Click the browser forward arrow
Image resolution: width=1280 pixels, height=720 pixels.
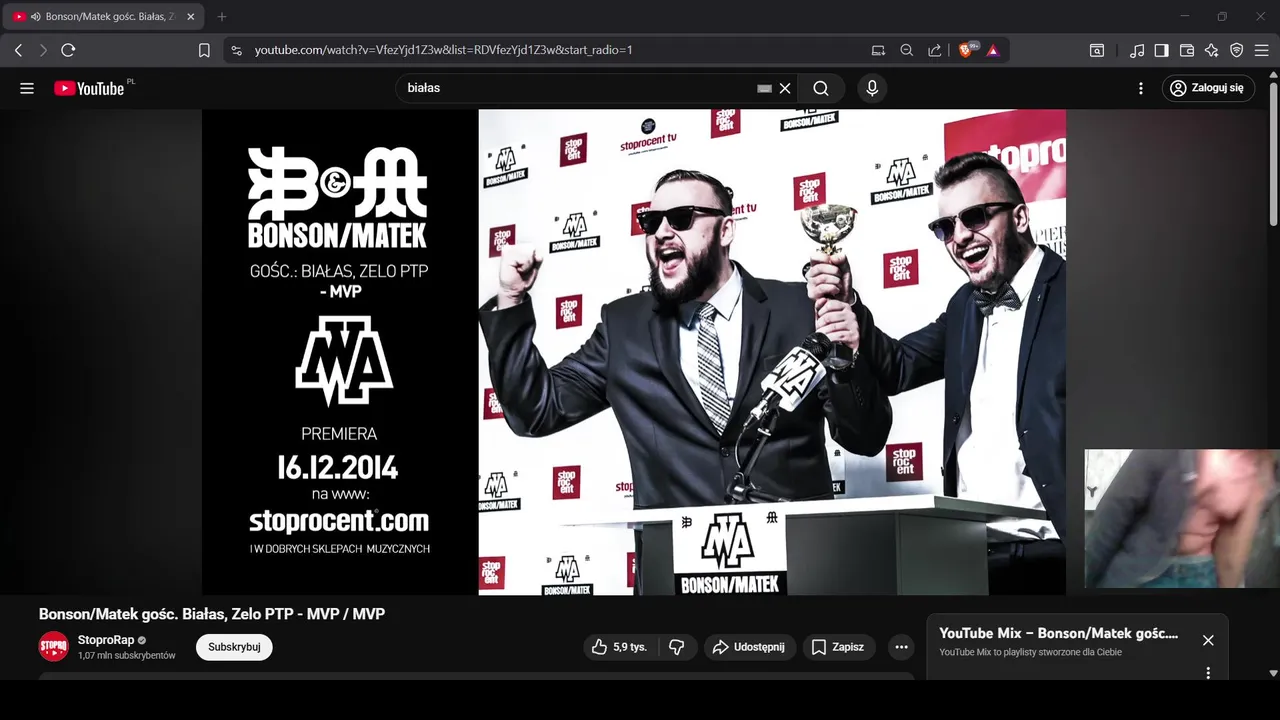(43, 50)
